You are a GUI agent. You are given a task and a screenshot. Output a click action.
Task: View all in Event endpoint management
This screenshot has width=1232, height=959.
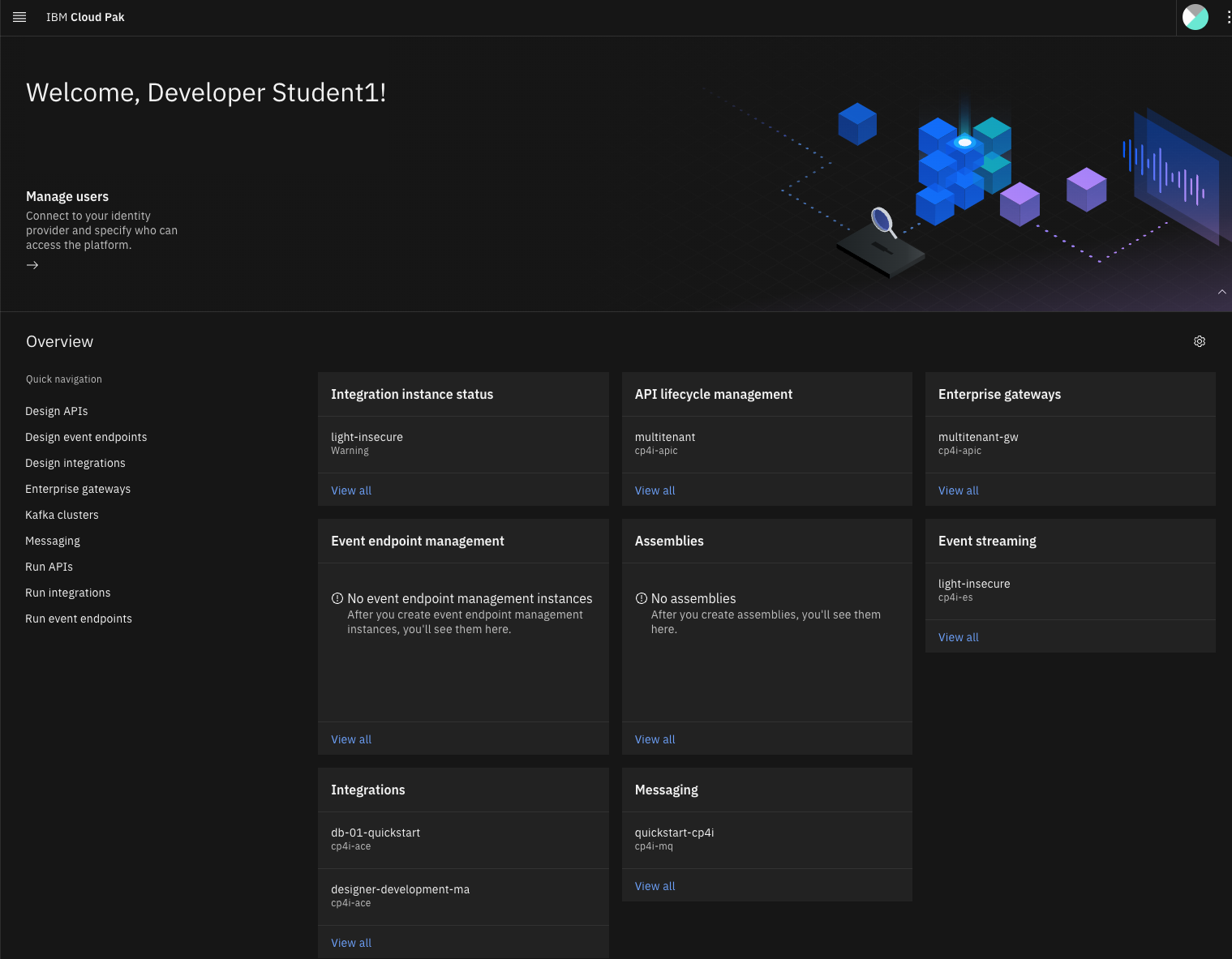click(351, 739)
